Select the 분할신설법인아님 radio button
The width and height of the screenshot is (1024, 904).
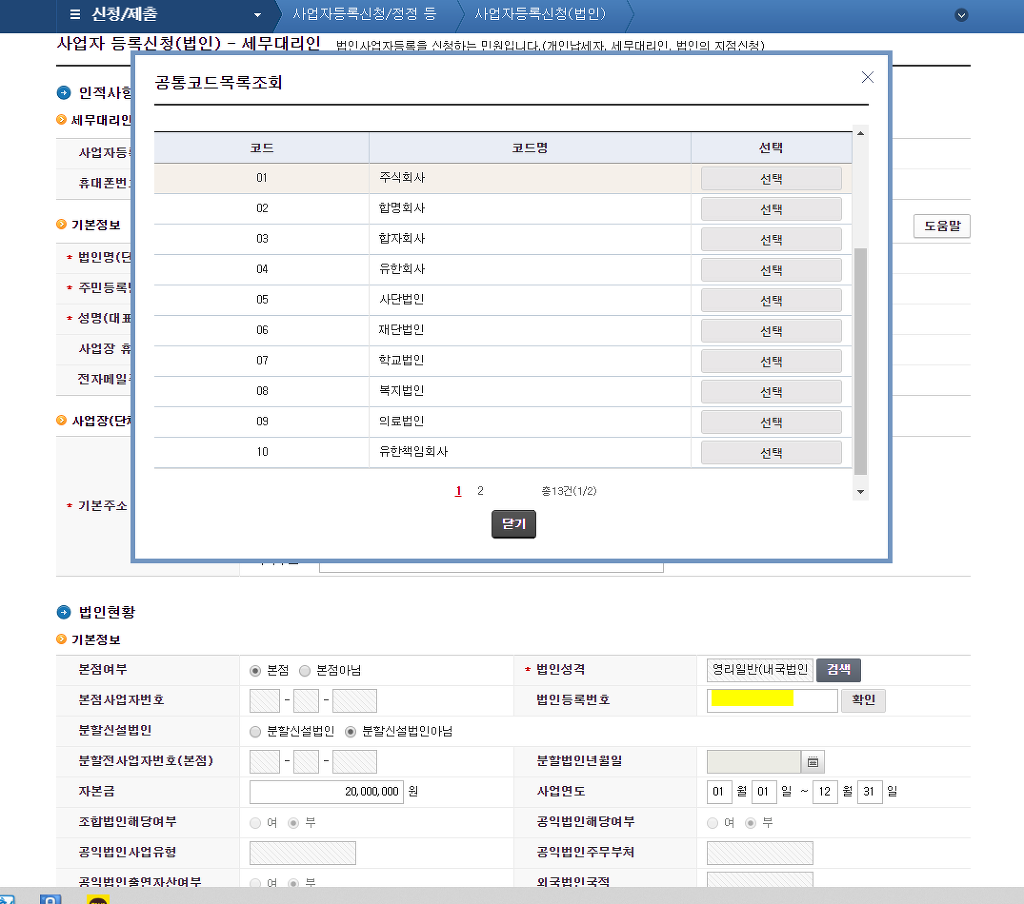click(351, 732)
